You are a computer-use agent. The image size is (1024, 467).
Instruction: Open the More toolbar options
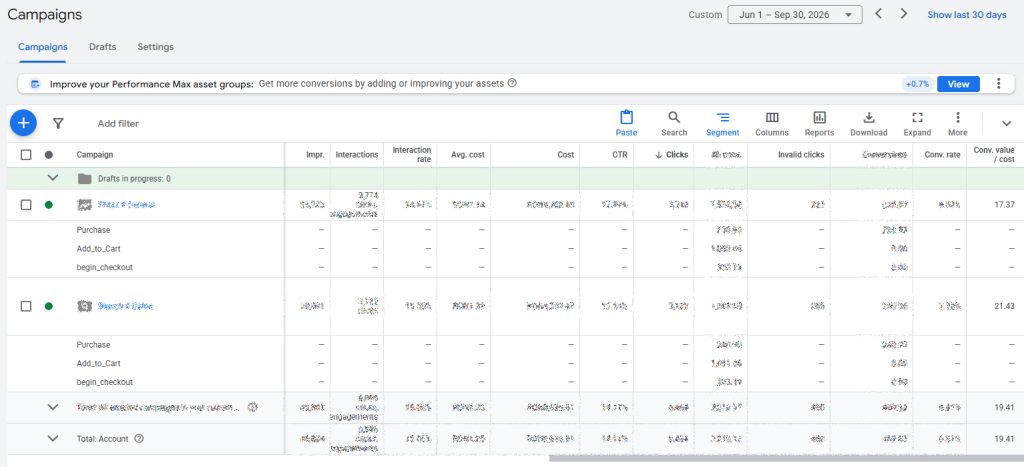957,123
